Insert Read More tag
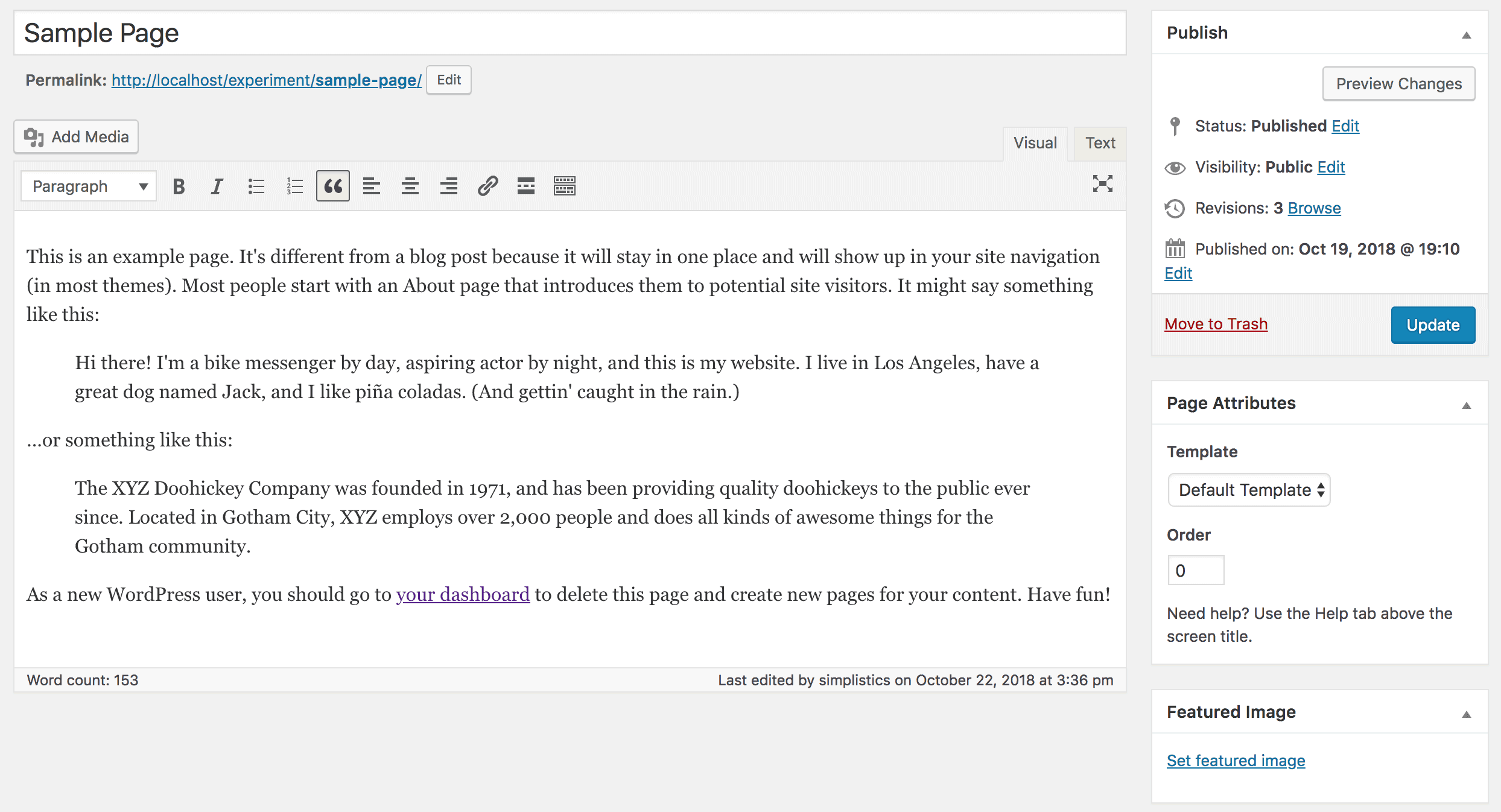Screen dimensions: 1501x812 point(526,186)
